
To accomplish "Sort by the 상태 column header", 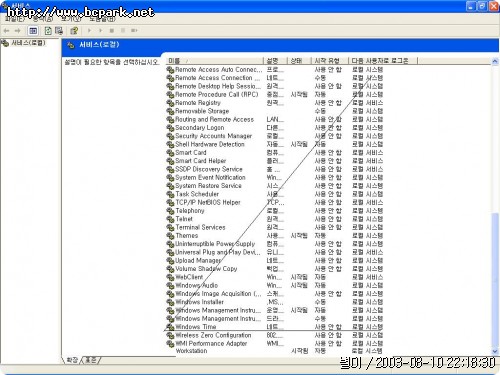I will [x=299, y=61].
